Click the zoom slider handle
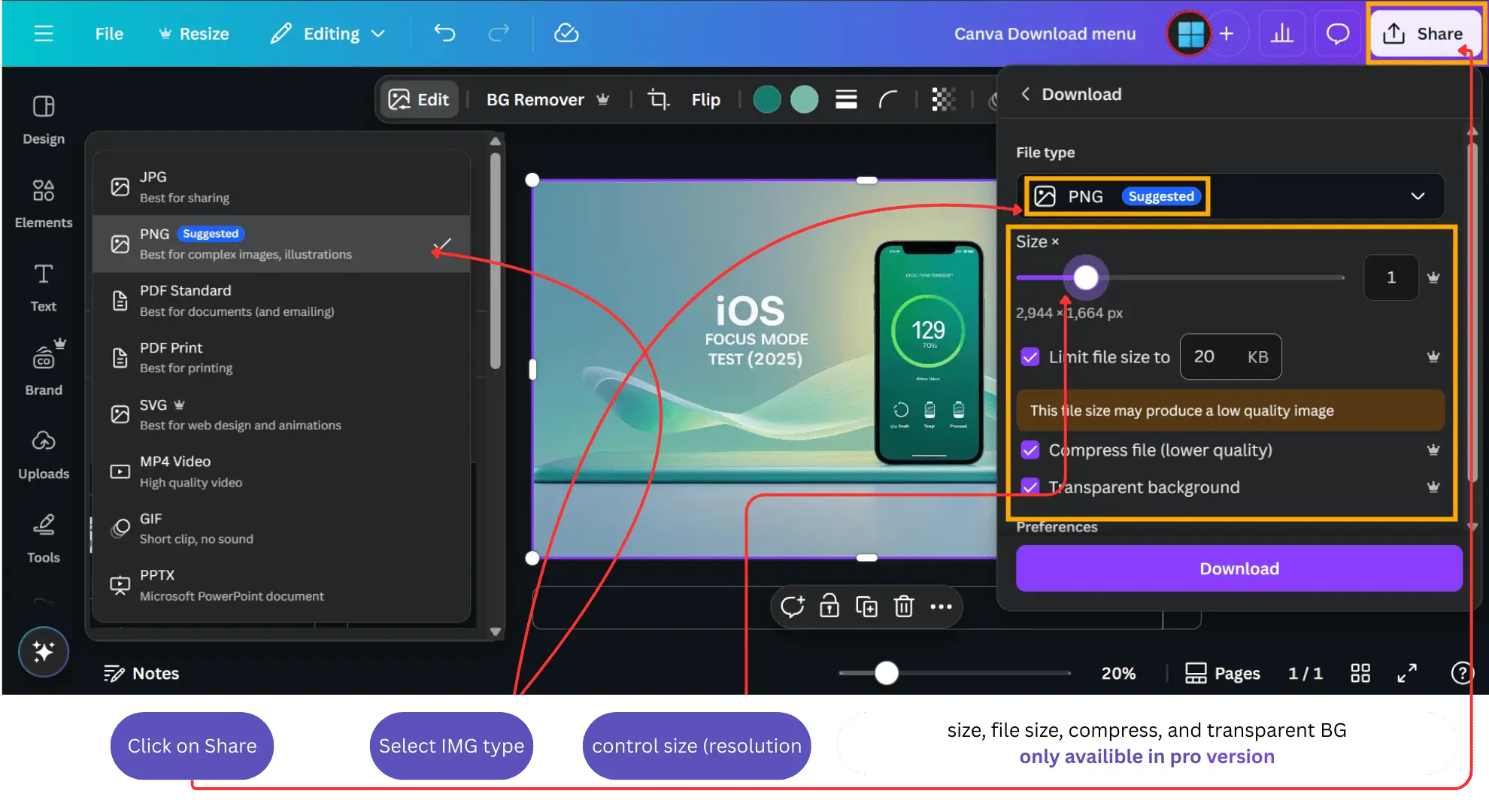Image resolution: width=1489 pixels, height=812 pixels. coord(887,673)
